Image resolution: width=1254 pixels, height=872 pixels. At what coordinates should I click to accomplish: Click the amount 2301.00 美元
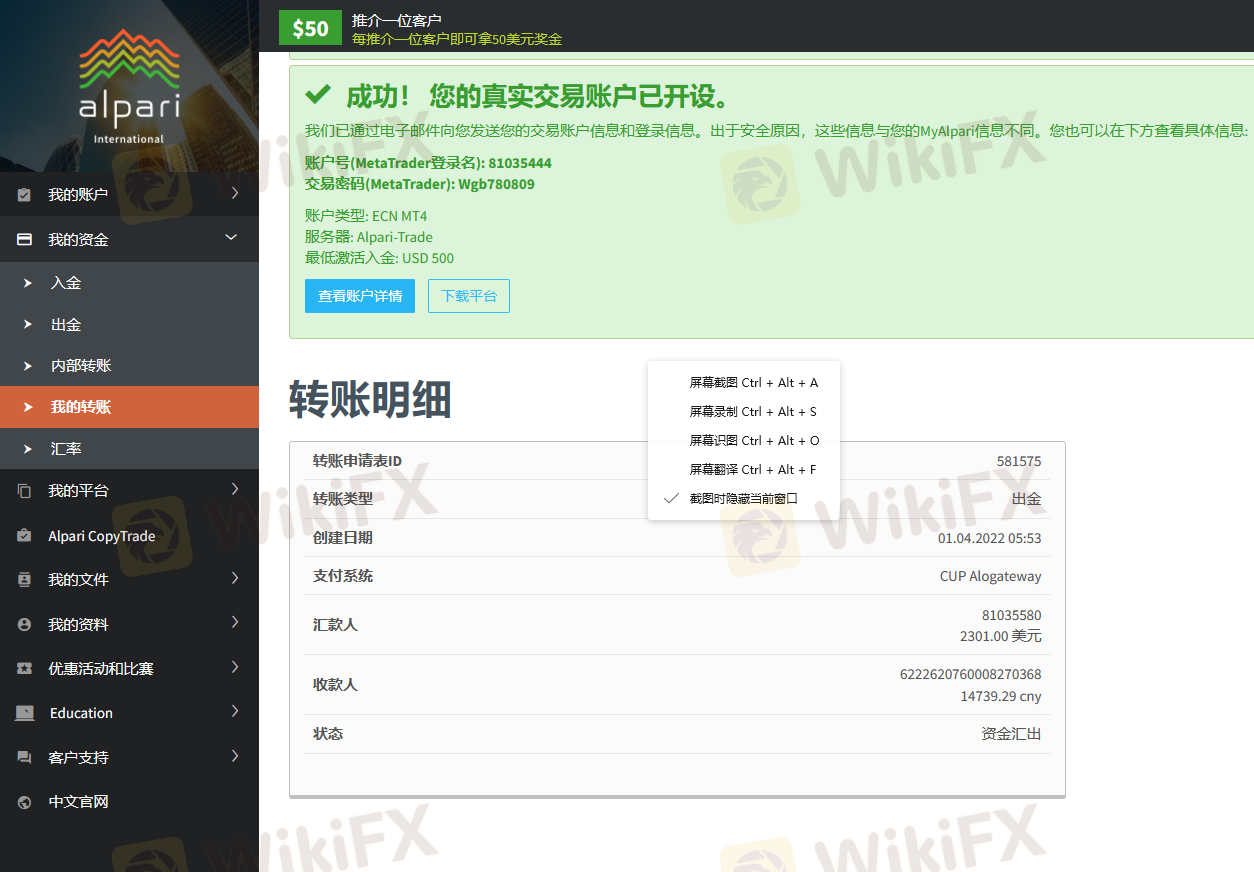click(1000, 636)
